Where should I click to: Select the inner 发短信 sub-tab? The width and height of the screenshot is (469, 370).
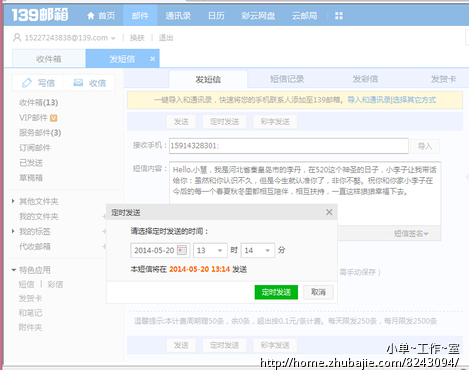(x=208, y=79)
